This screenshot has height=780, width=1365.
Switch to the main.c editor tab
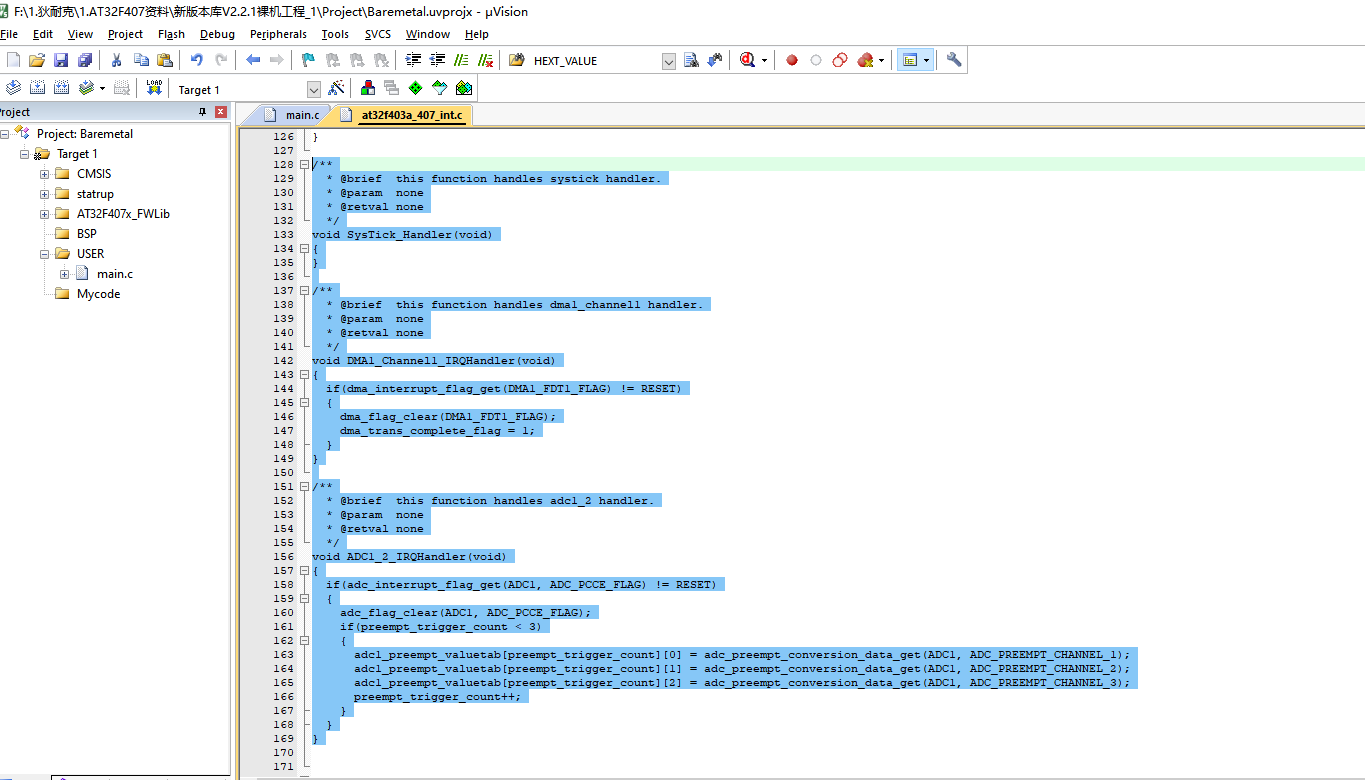click(291, 115)
